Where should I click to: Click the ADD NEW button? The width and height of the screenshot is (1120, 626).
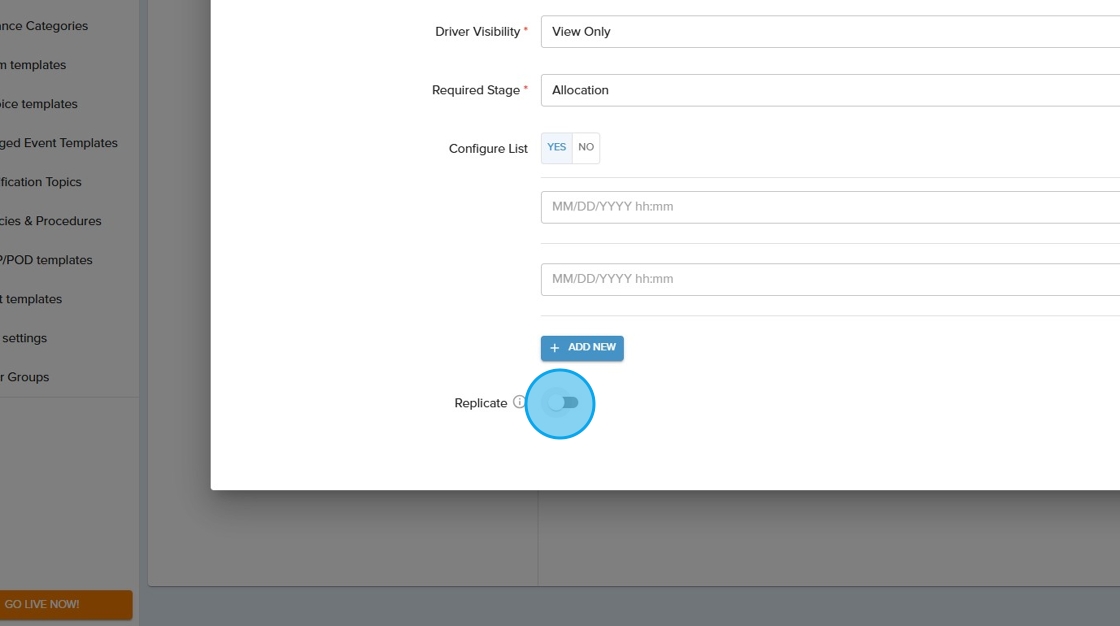pyautogui.click(x=582, y=348)
